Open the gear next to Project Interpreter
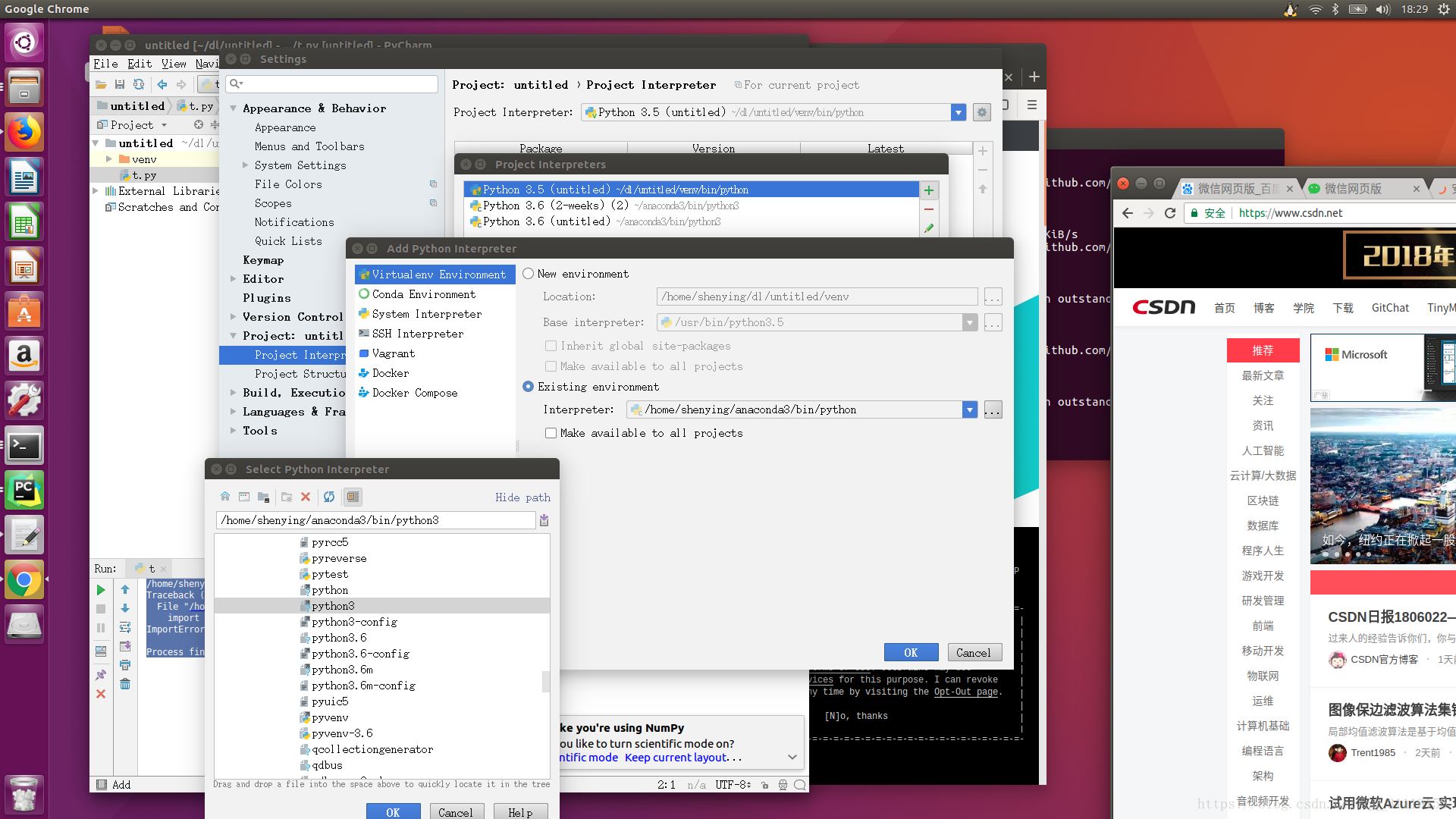1456x819 pixels. coord(982,112)
